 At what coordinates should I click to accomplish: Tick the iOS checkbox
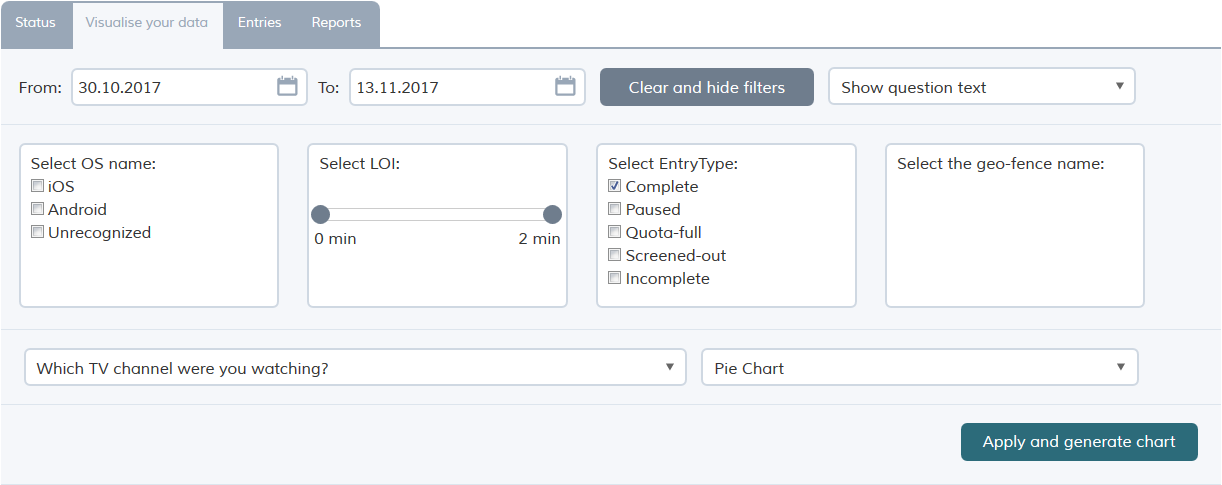pyautogui.click(x=37, y=186)
